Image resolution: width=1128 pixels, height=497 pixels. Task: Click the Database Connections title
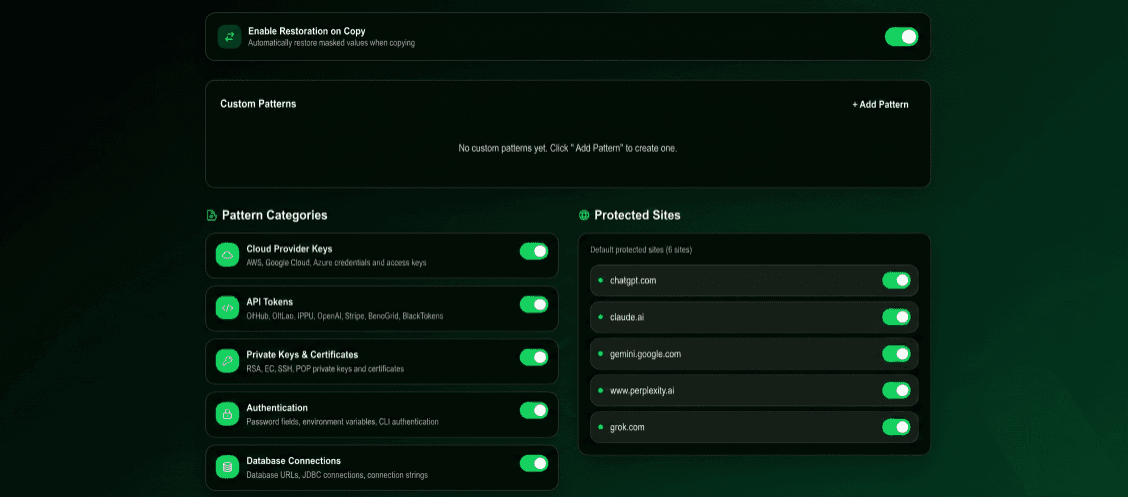pyautogui.click(x=294, y=461)
